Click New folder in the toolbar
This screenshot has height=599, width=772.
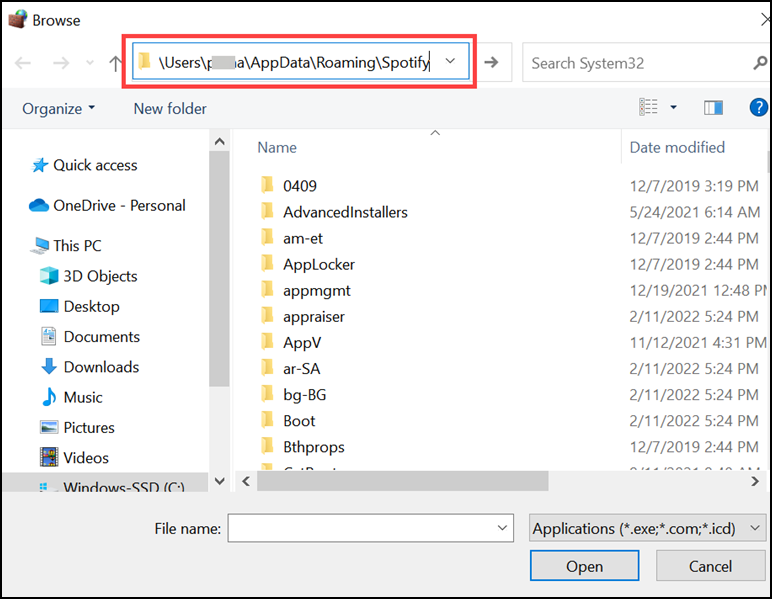tap(170, 108)
